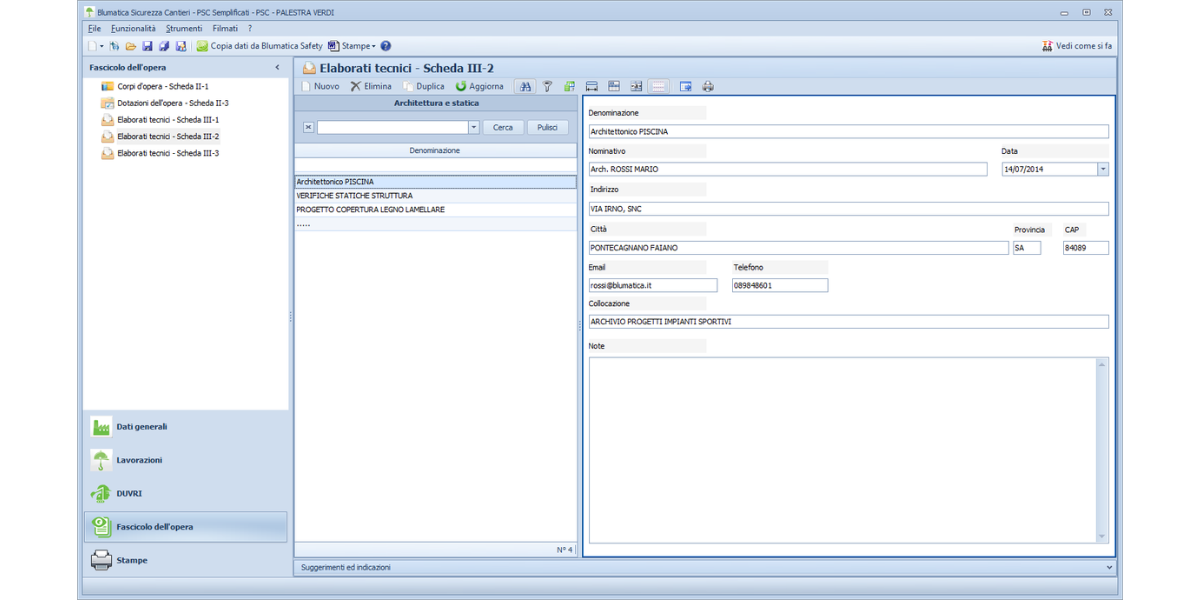Click the Note scrollbar down arrow
This screenshot has width=1200, height=600.
pos(1103,537)
